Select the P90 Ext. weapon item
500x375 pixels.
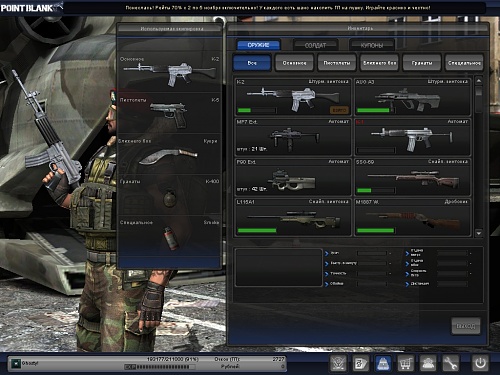pyautogui.click(x=293, y=177)
